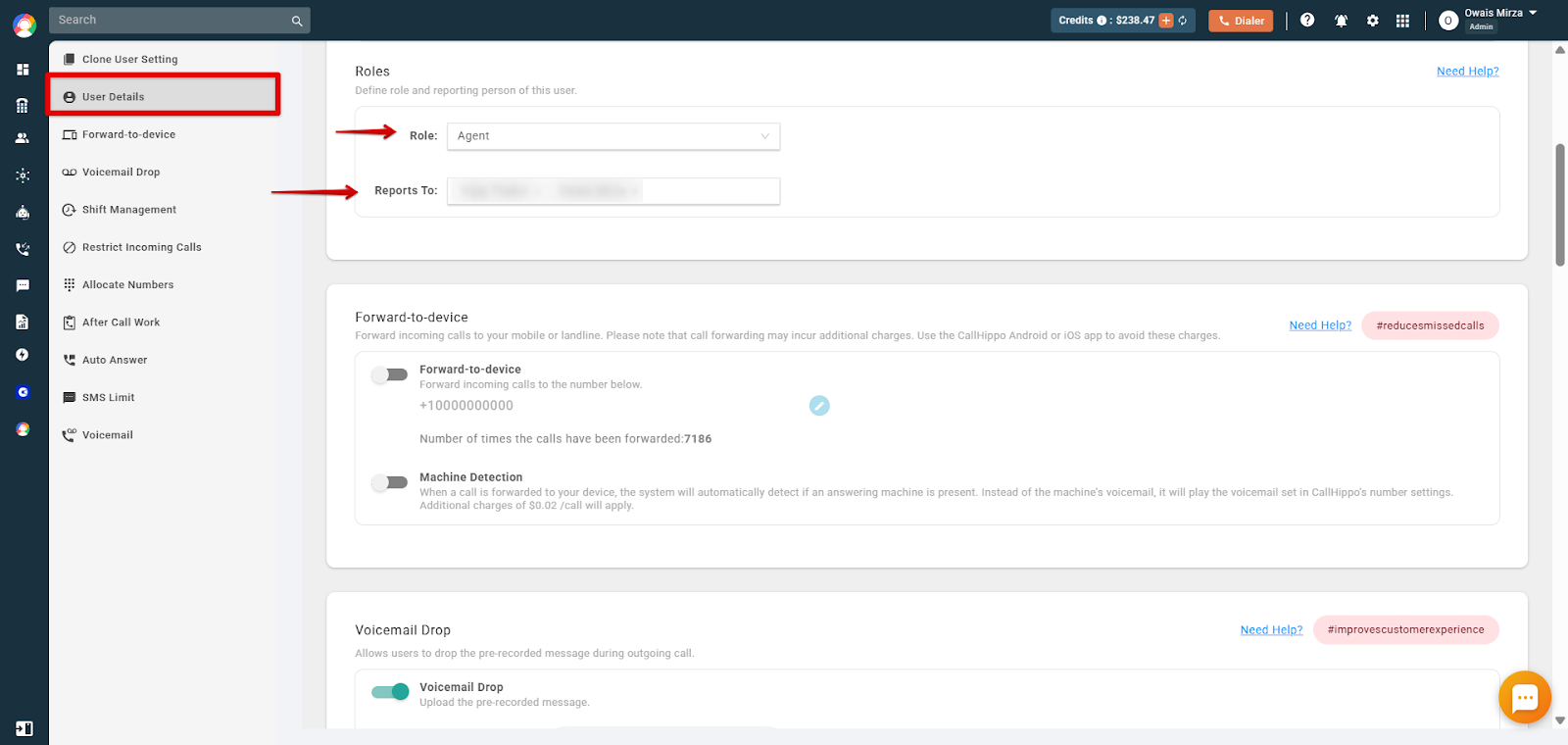Click the +10000000000 forwarding number

(466, 406)
